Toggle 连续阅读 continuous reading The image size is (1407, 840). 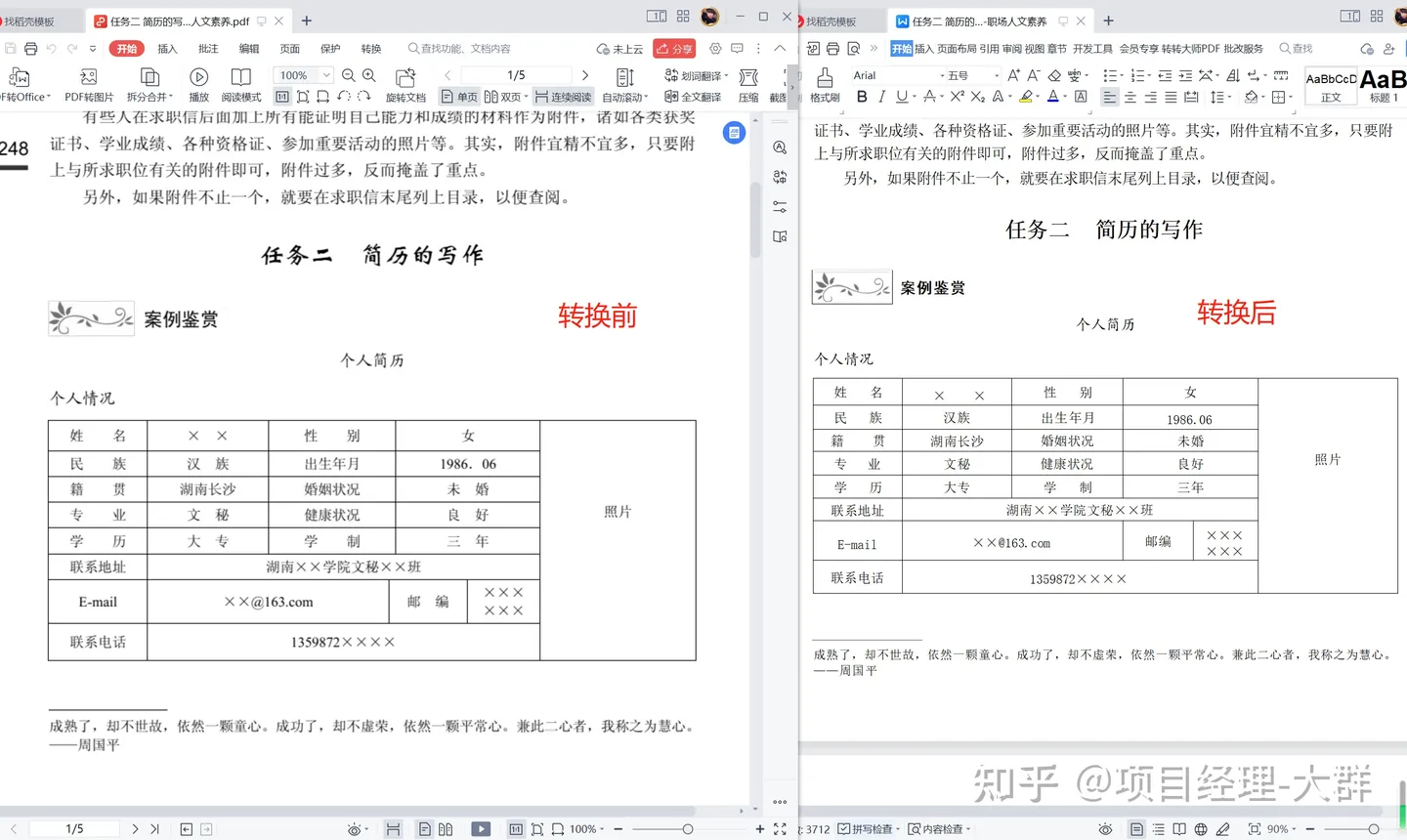click(x=563, y=97)
